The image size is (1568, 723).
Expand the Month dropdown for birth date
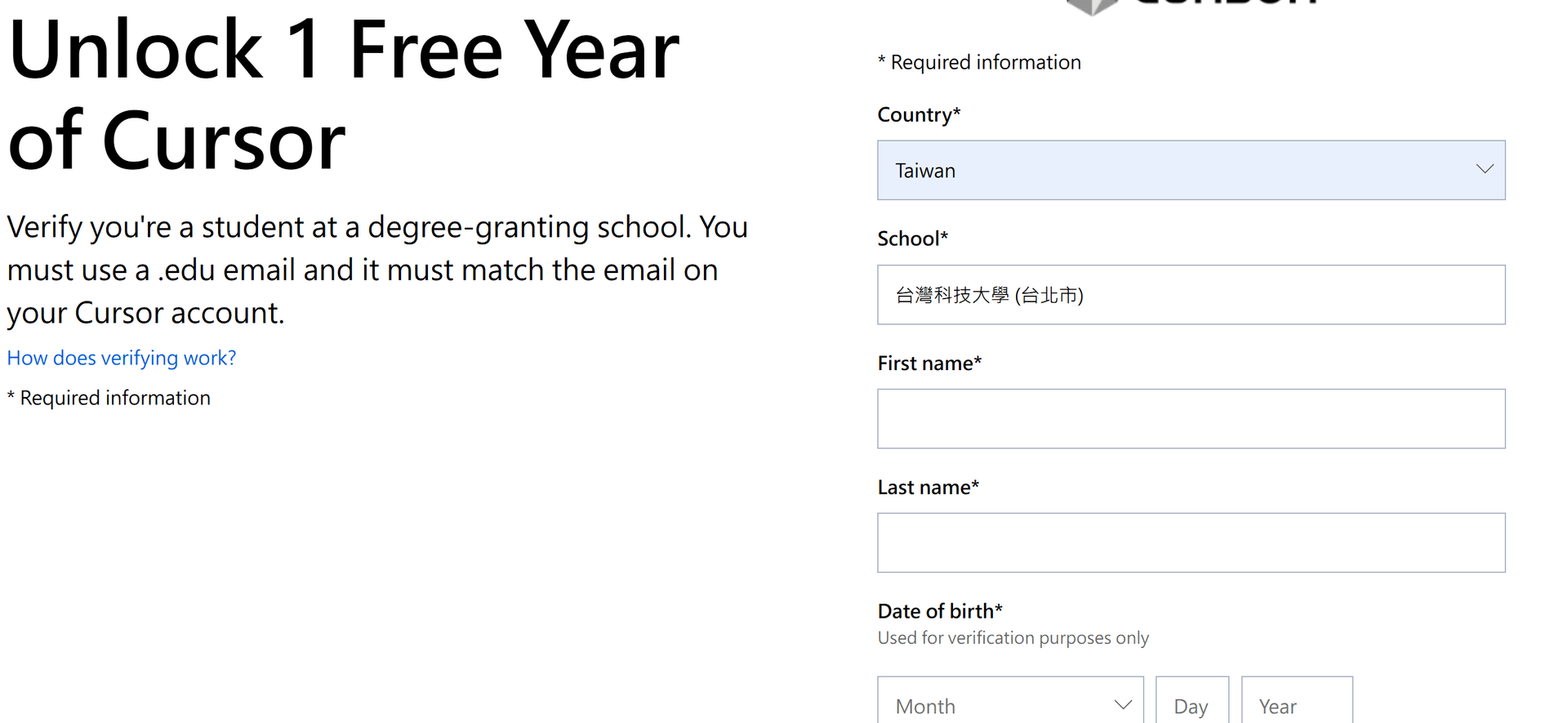click(1011, 700)
